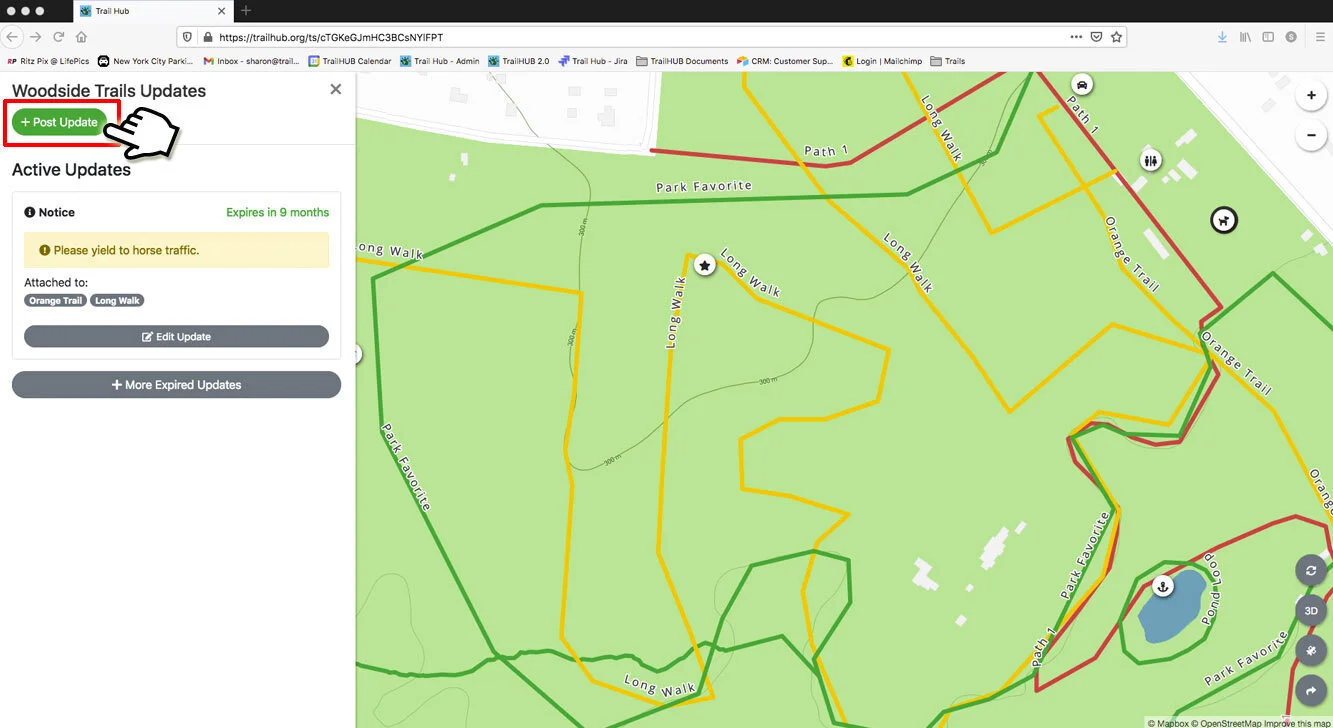The image size is (1333, 728).
Task: Select the Orange Trail tag
Action: click(x=55, y=300)
